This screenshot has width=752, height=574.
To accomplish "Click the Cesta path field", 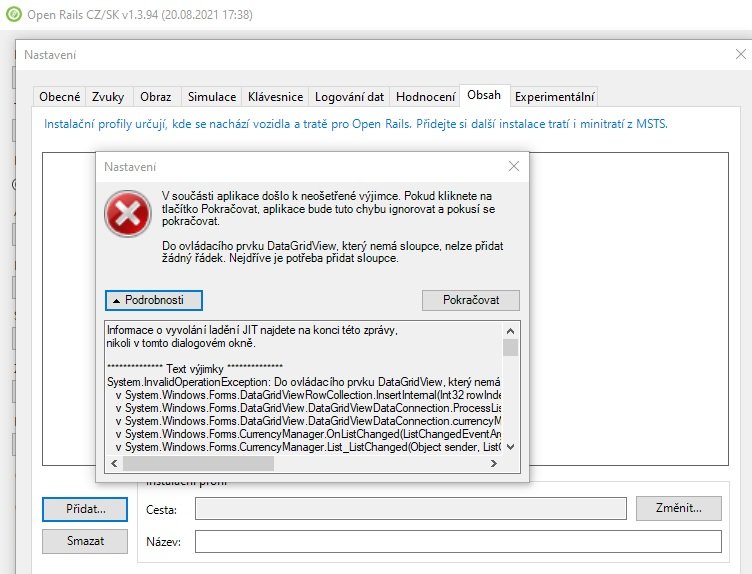I will (x=411, y=509).
